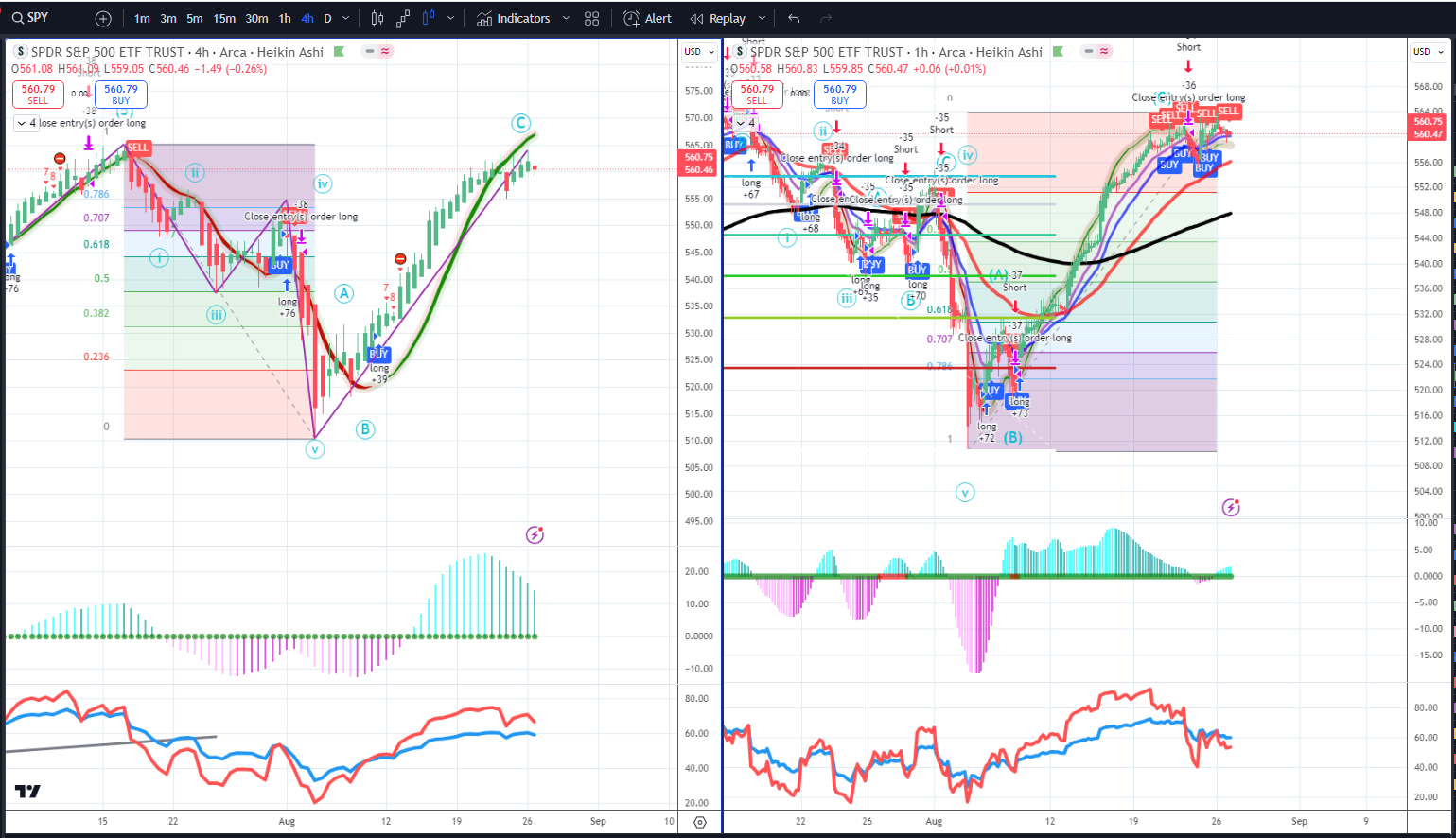Screen dimensions: 1456x838
Task: Select the 15m timeframe
Action: point(224,19)
